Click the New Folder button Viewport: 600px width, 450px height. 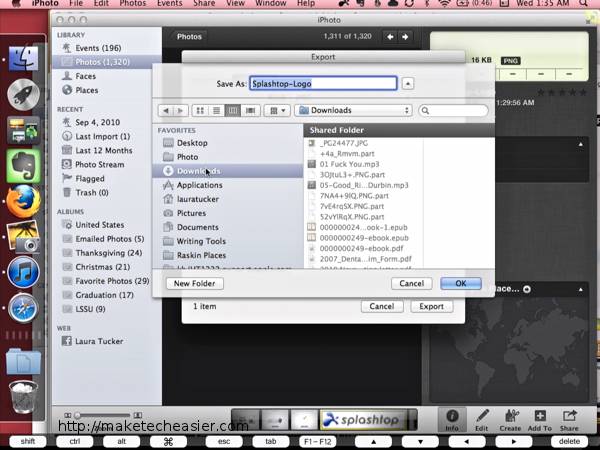click(195, 284)
